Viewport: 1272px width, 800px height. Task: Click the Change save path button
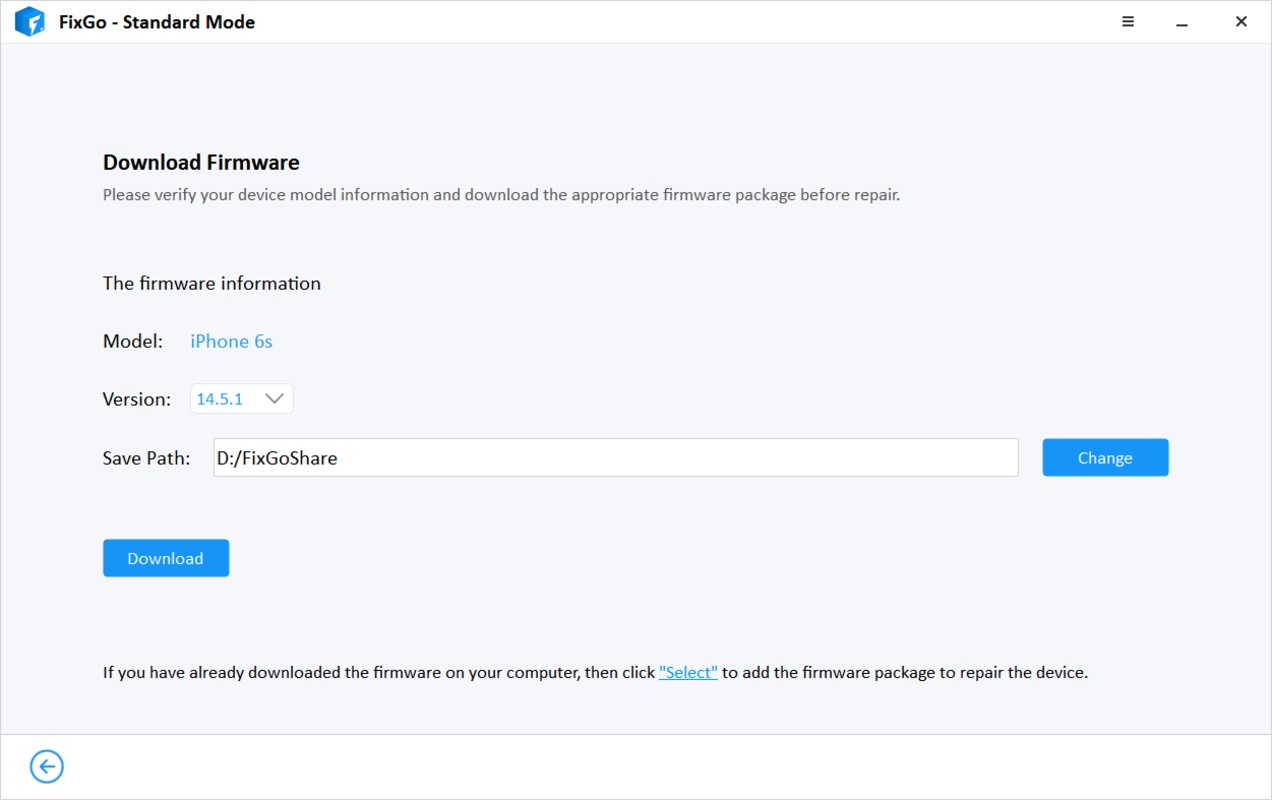click(1105, 458)
